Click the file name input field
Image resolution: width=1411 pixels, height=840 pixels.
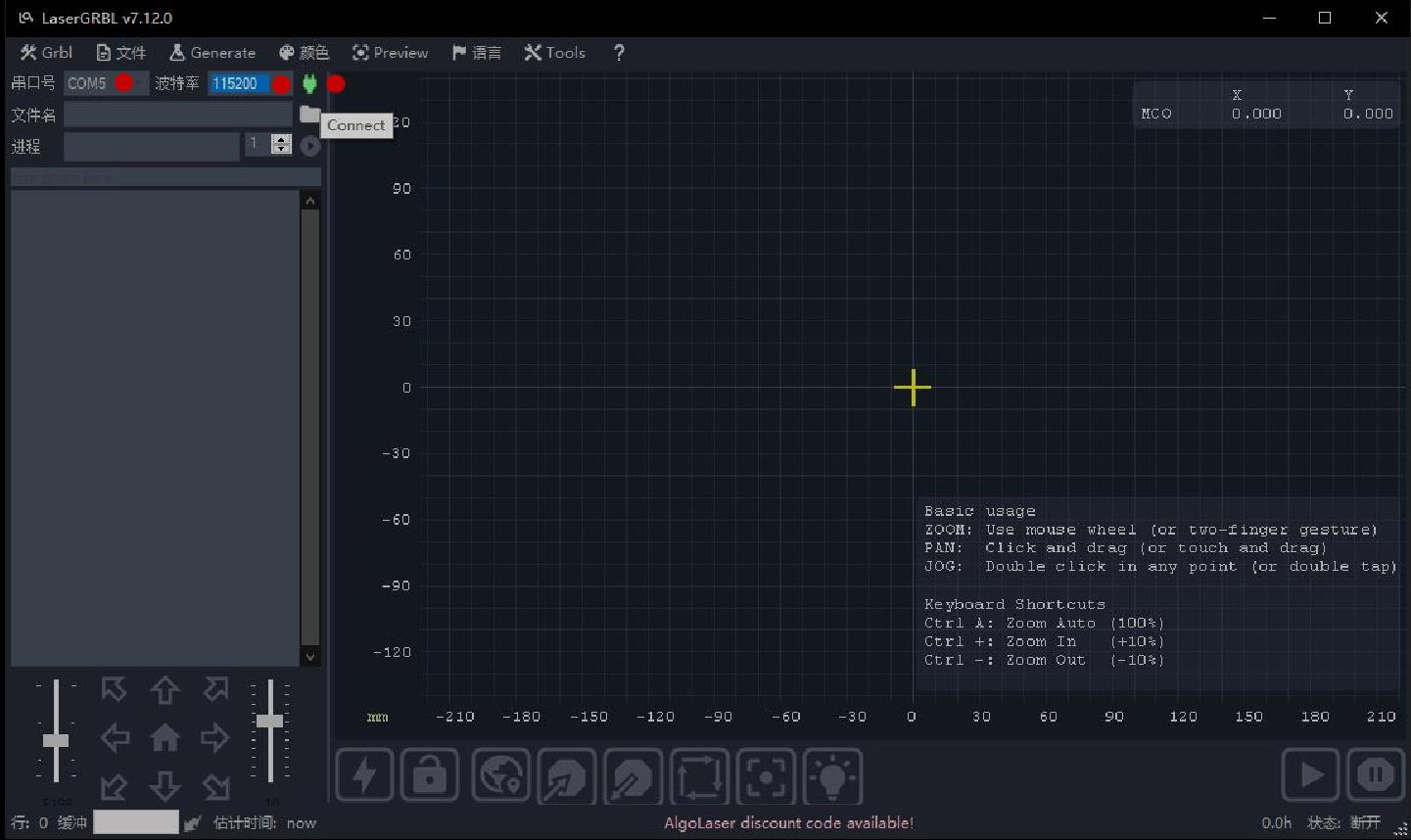178,115
